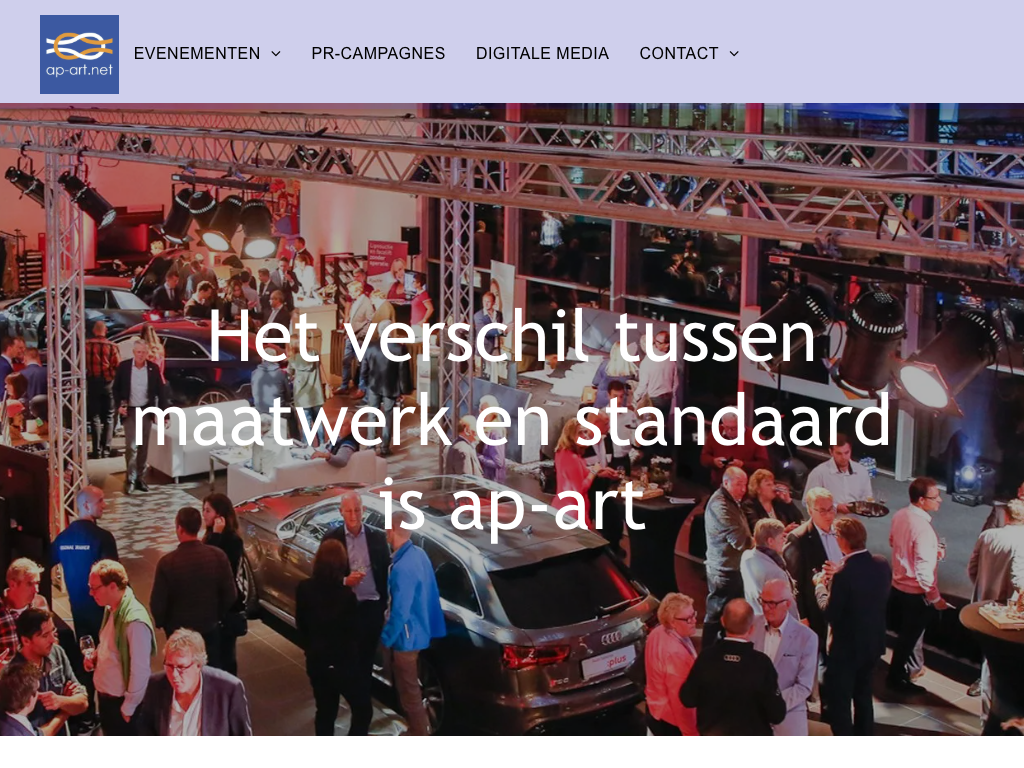The height and width of the screenshot is (768, 1024).
Task: Open the Digitale Media link
Action: [542, 54]
